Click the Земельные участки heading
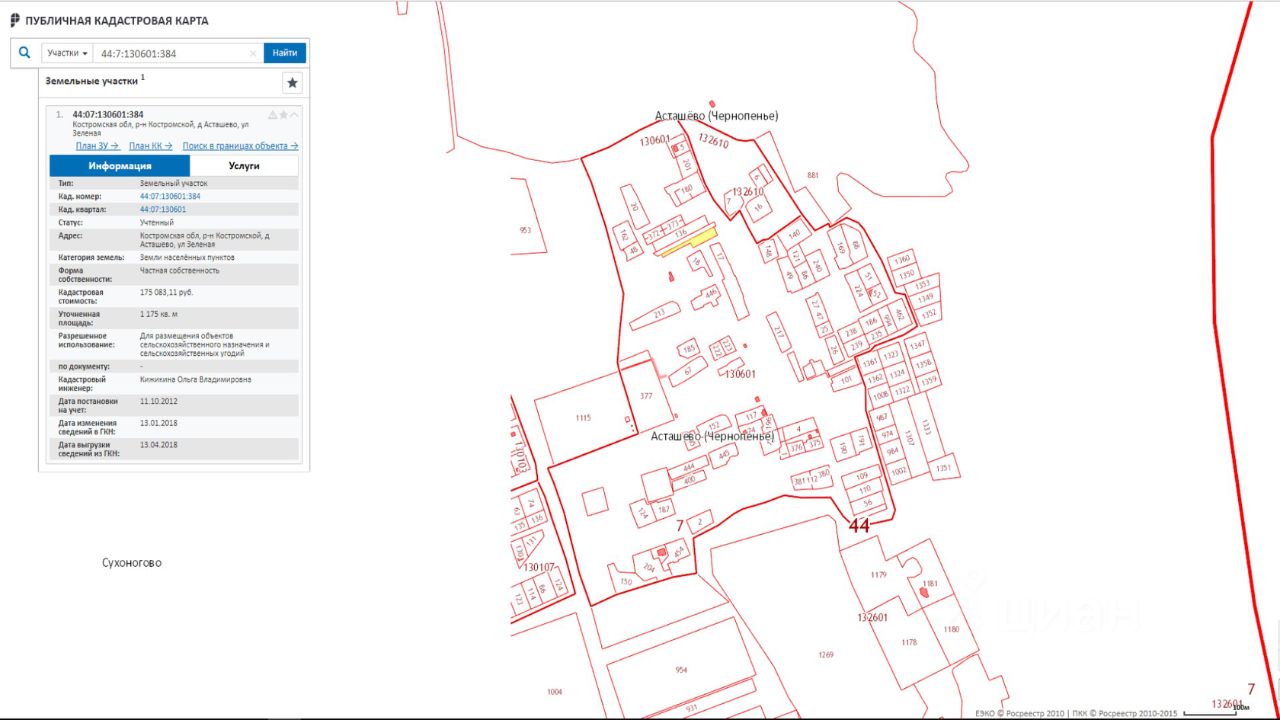This screenshot has width=1280, height=720. coord(92,79)
